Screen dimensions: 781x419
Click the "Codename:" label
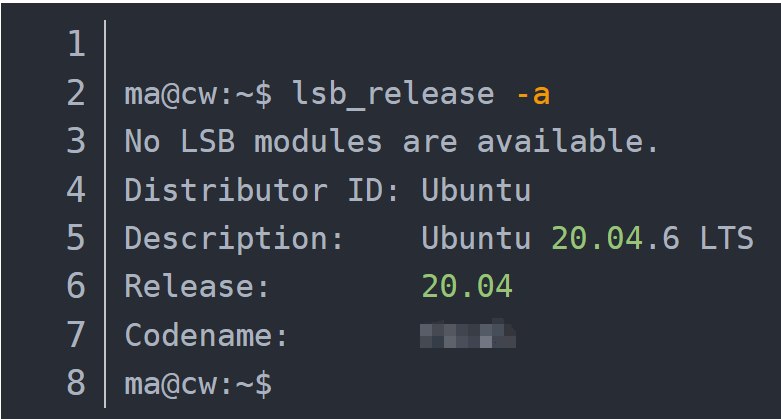[207, 336]
